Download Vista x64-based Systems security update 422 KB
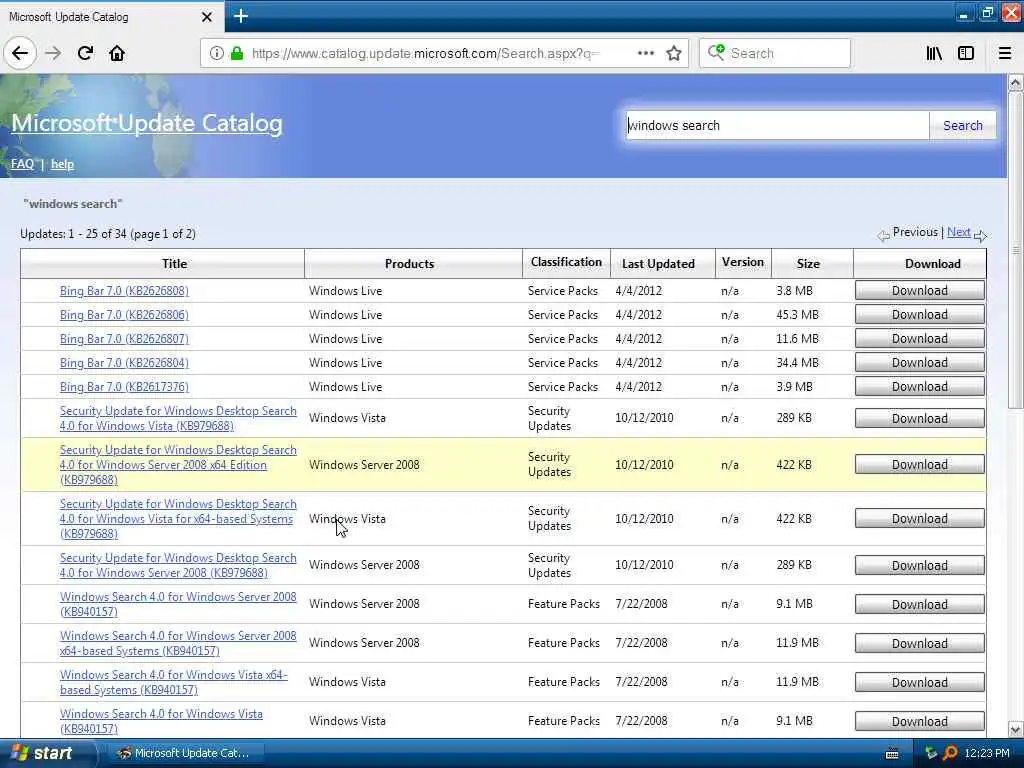Image resolution: width=1024 pixels, height=768 pixels. 920,519
